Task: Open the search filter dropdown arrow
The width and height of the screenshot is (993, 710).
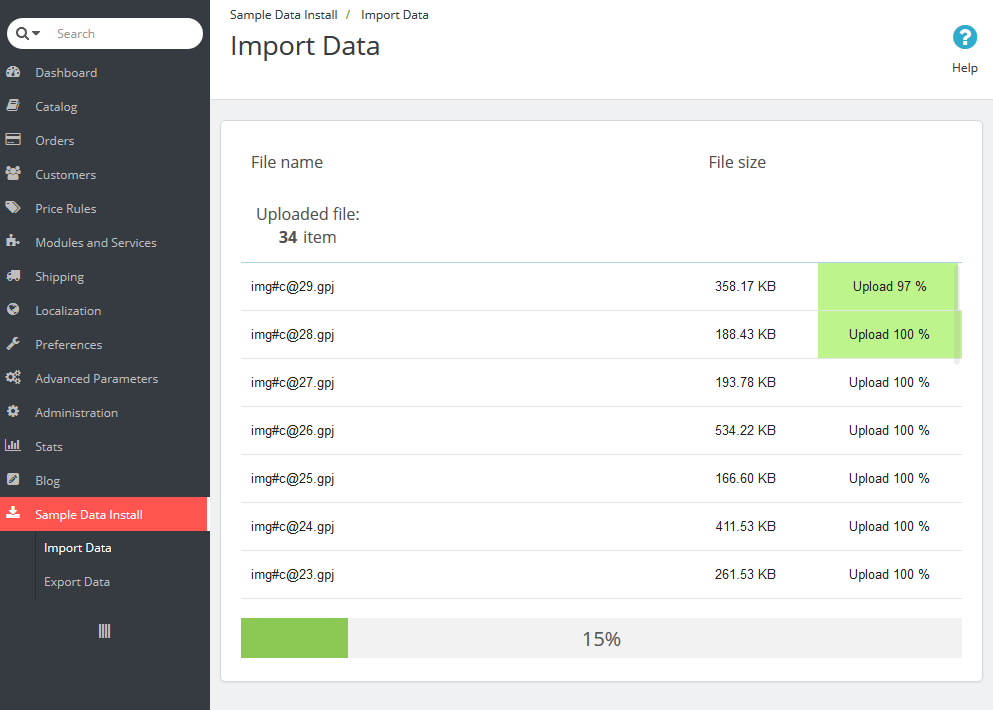Action: (37, 34)
